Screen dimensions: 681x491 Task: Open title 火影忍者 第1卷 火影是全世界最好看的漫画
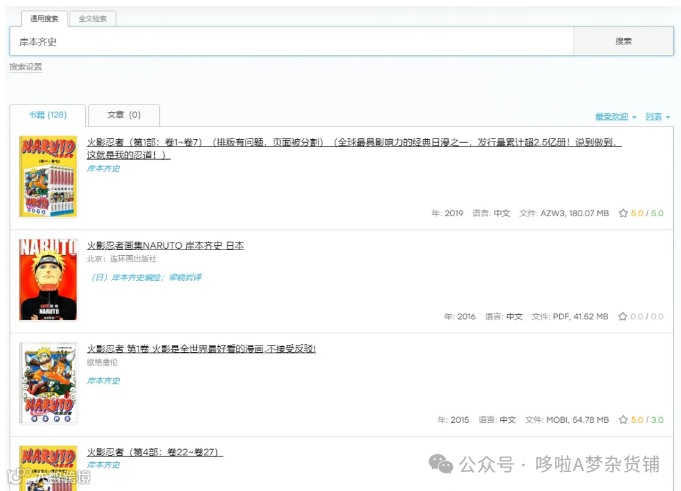pos(201,349)
